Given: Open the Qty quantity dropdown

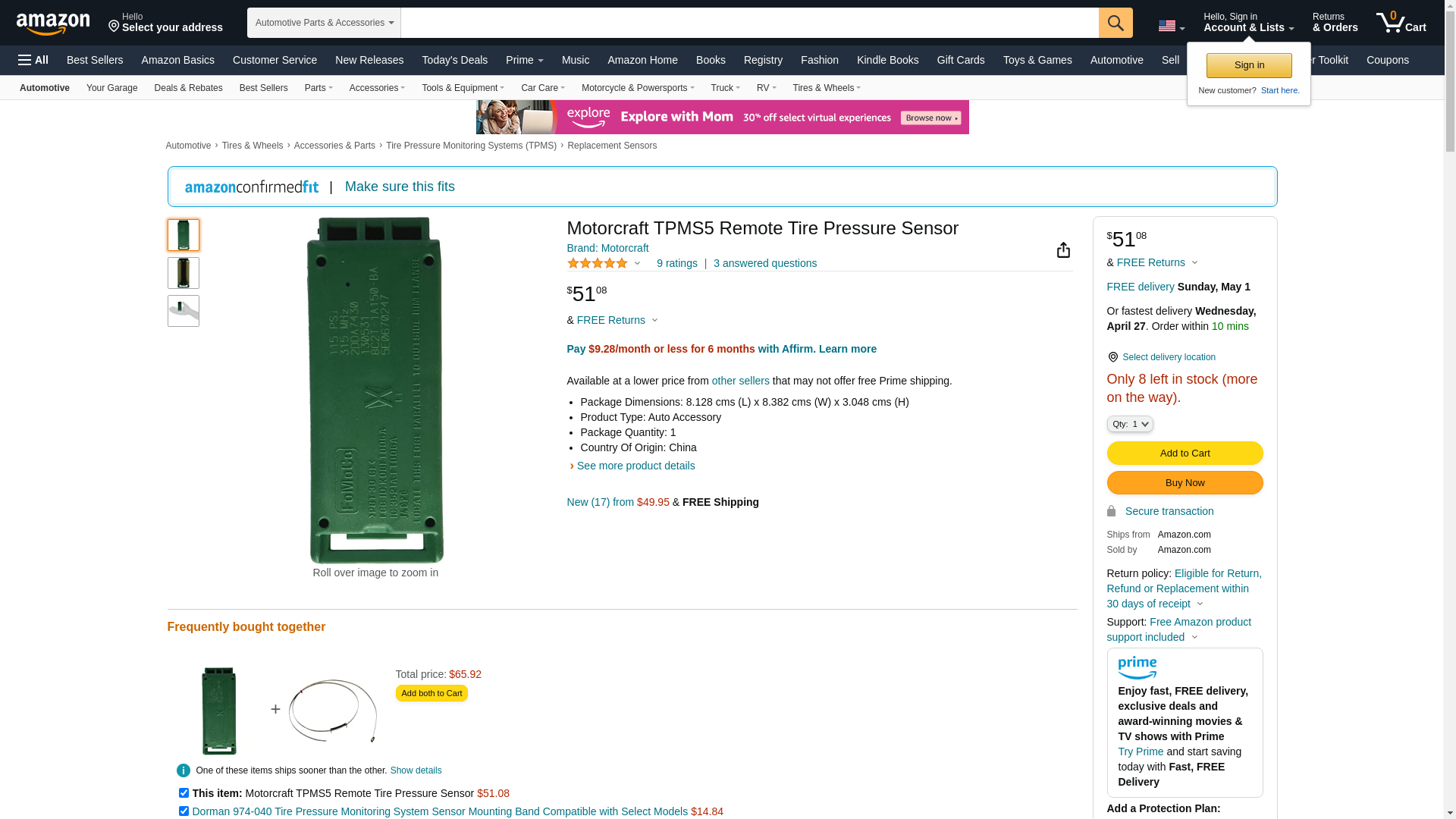Looking at the screenshot, I should (x=1129, y=424).
